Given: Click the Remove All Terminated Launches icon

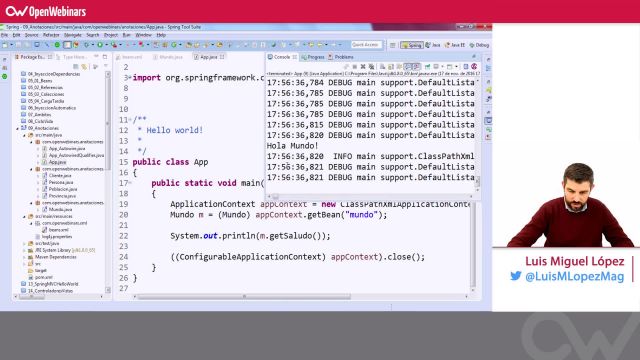Looking at the screenshot, I should coord(371,67).
